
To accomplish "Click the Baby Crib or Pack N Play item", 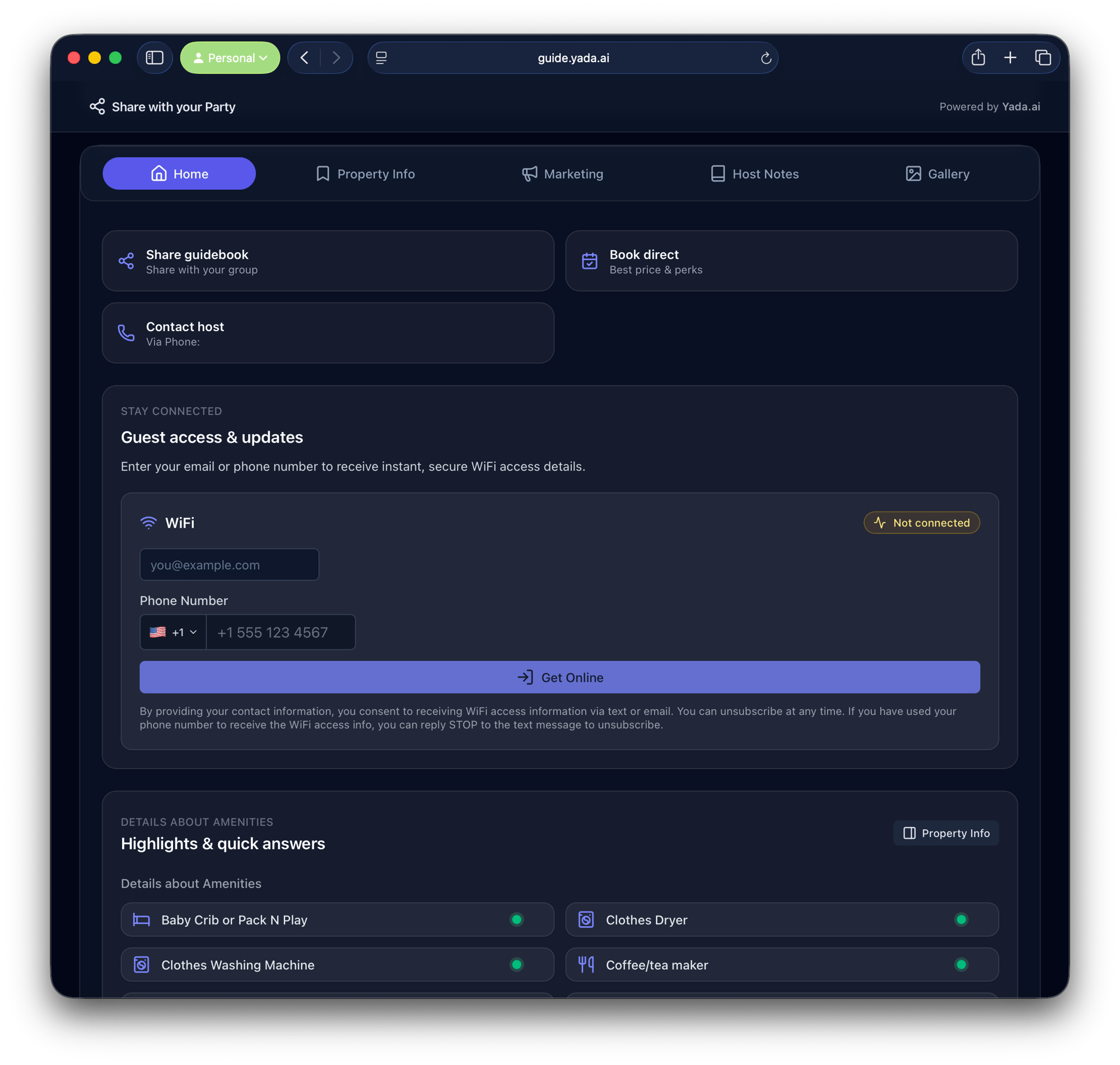I will [337, 920].
